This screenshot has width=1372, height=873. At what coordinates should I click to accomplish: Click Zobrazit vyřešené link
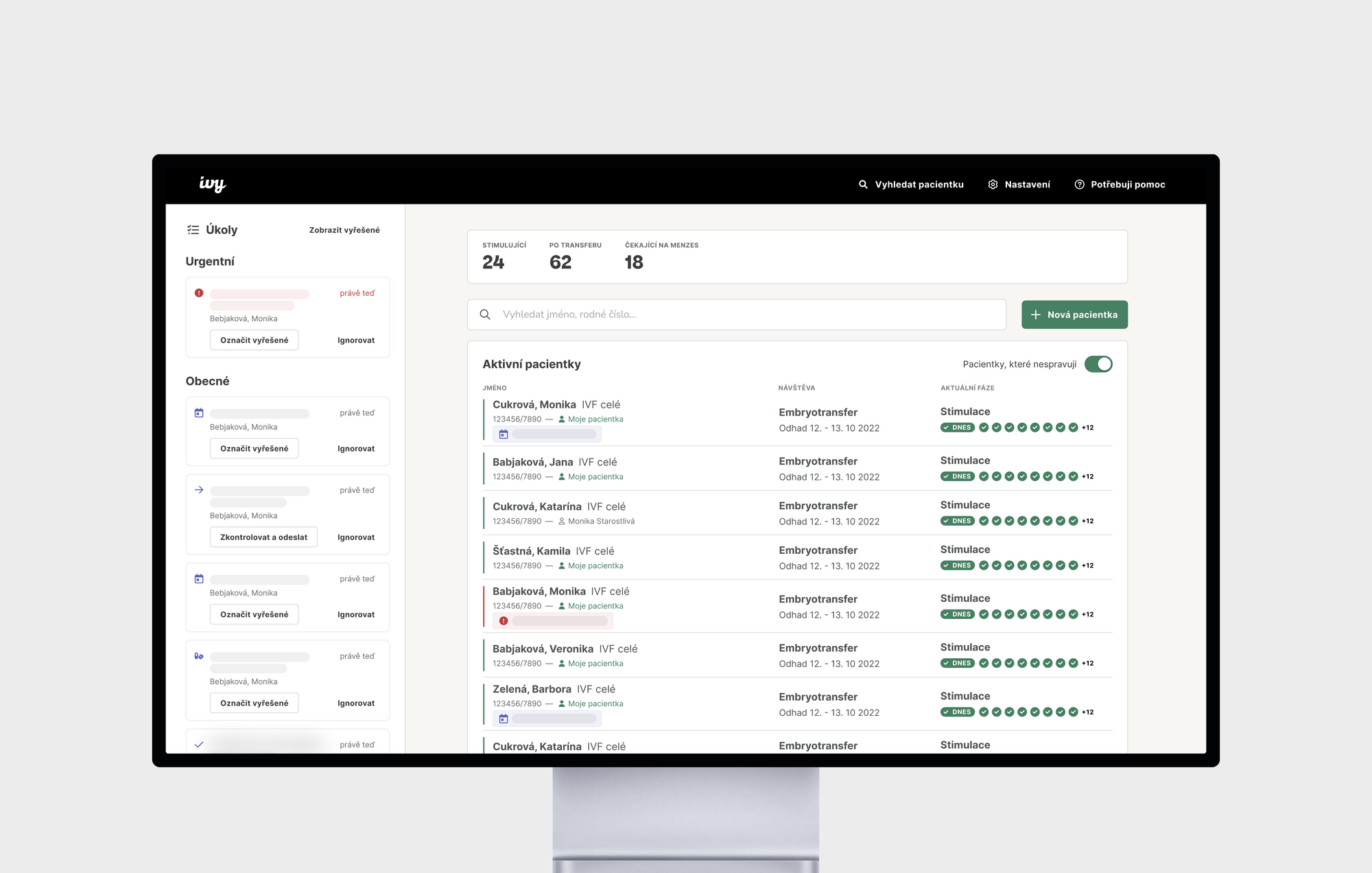[344, 230]
